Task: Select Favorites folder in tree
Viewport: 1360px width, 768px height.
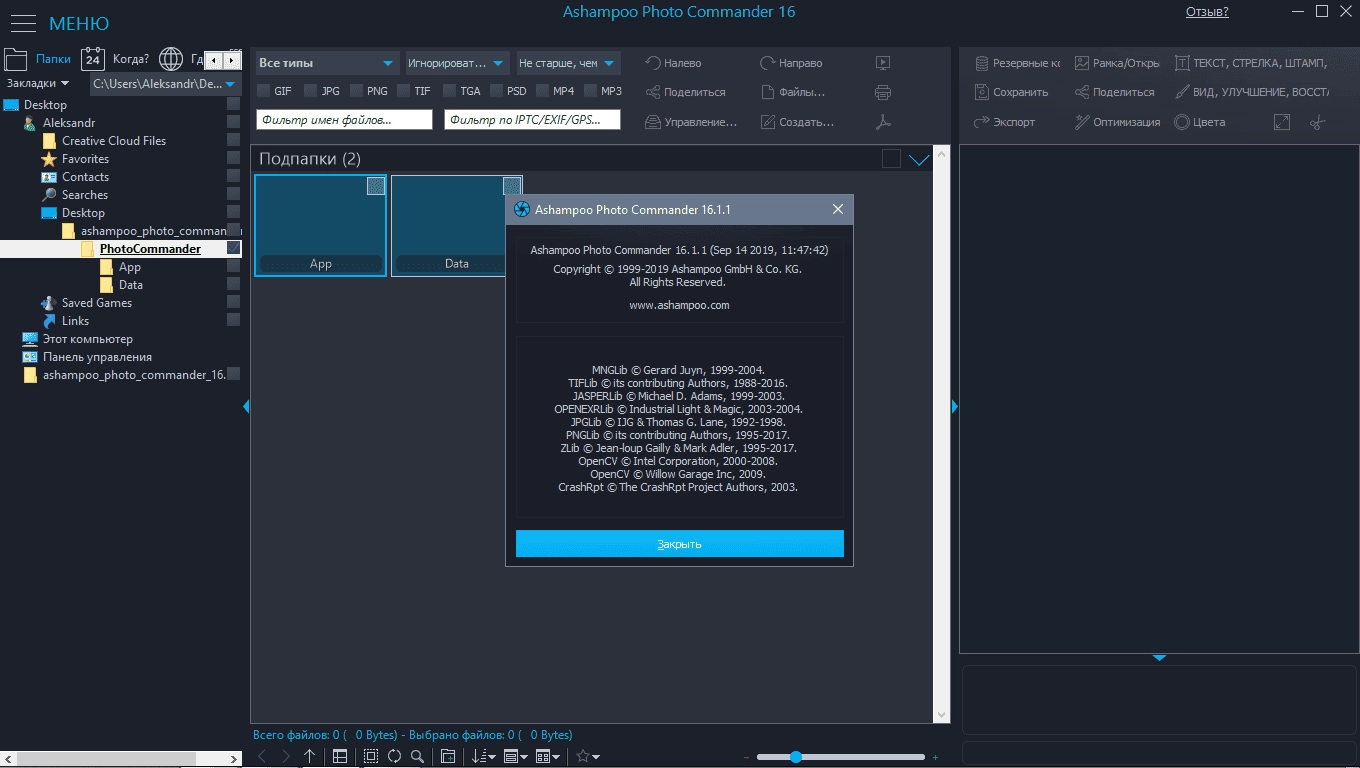Action: (x=85, y=159)
